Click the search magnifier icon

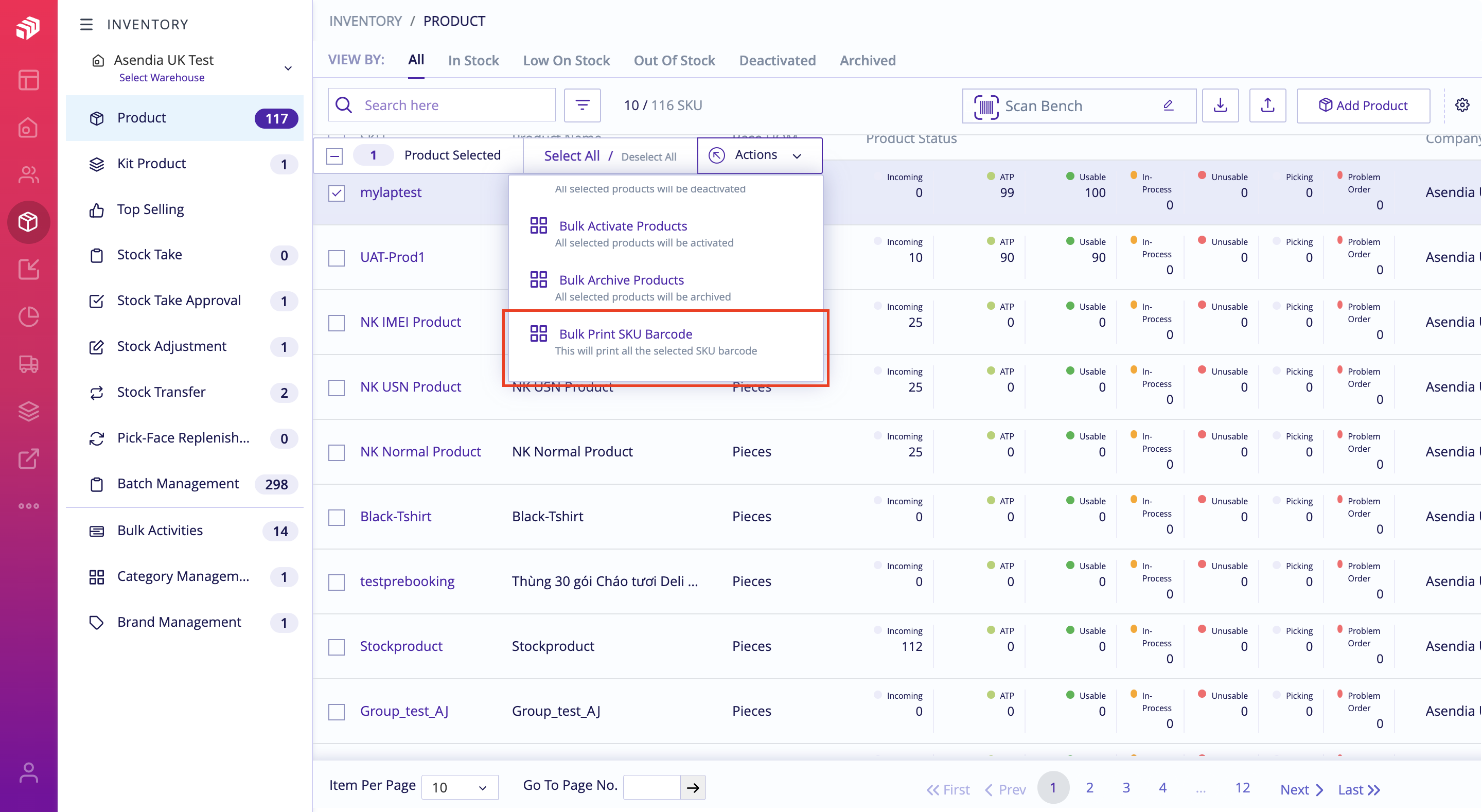click(x=344, y=105)
